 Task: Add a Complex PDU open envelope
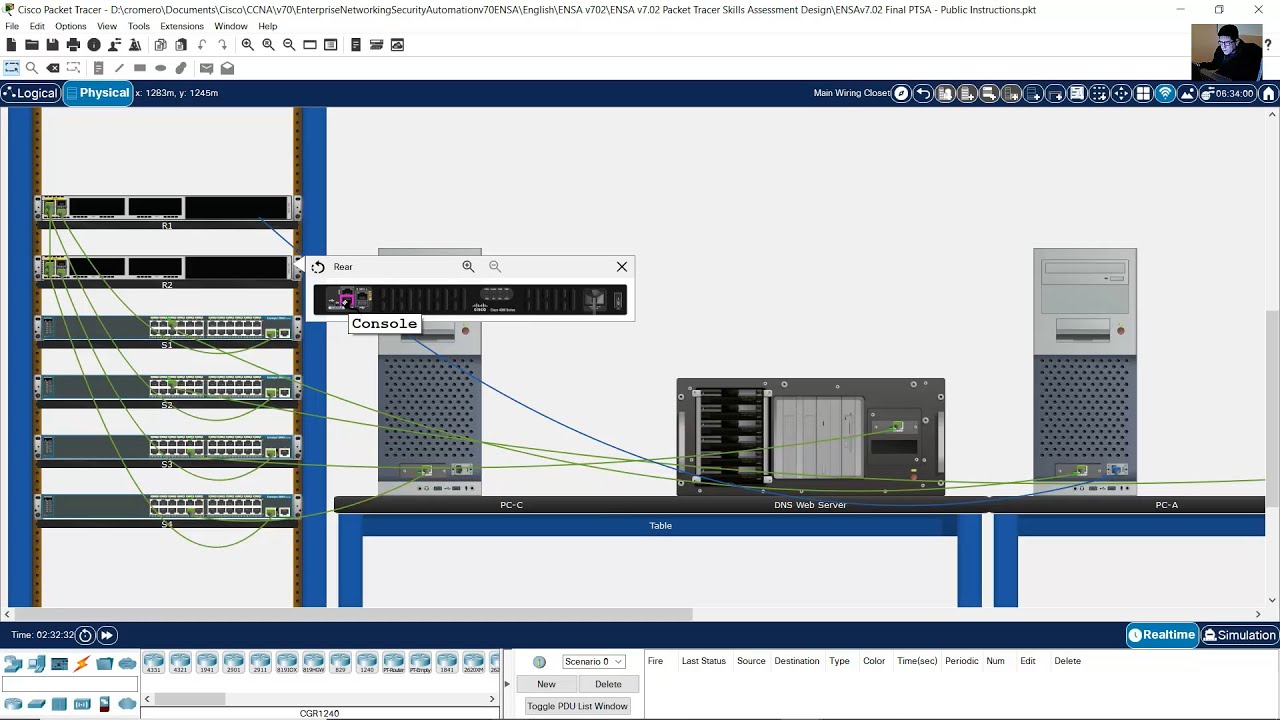227,68
